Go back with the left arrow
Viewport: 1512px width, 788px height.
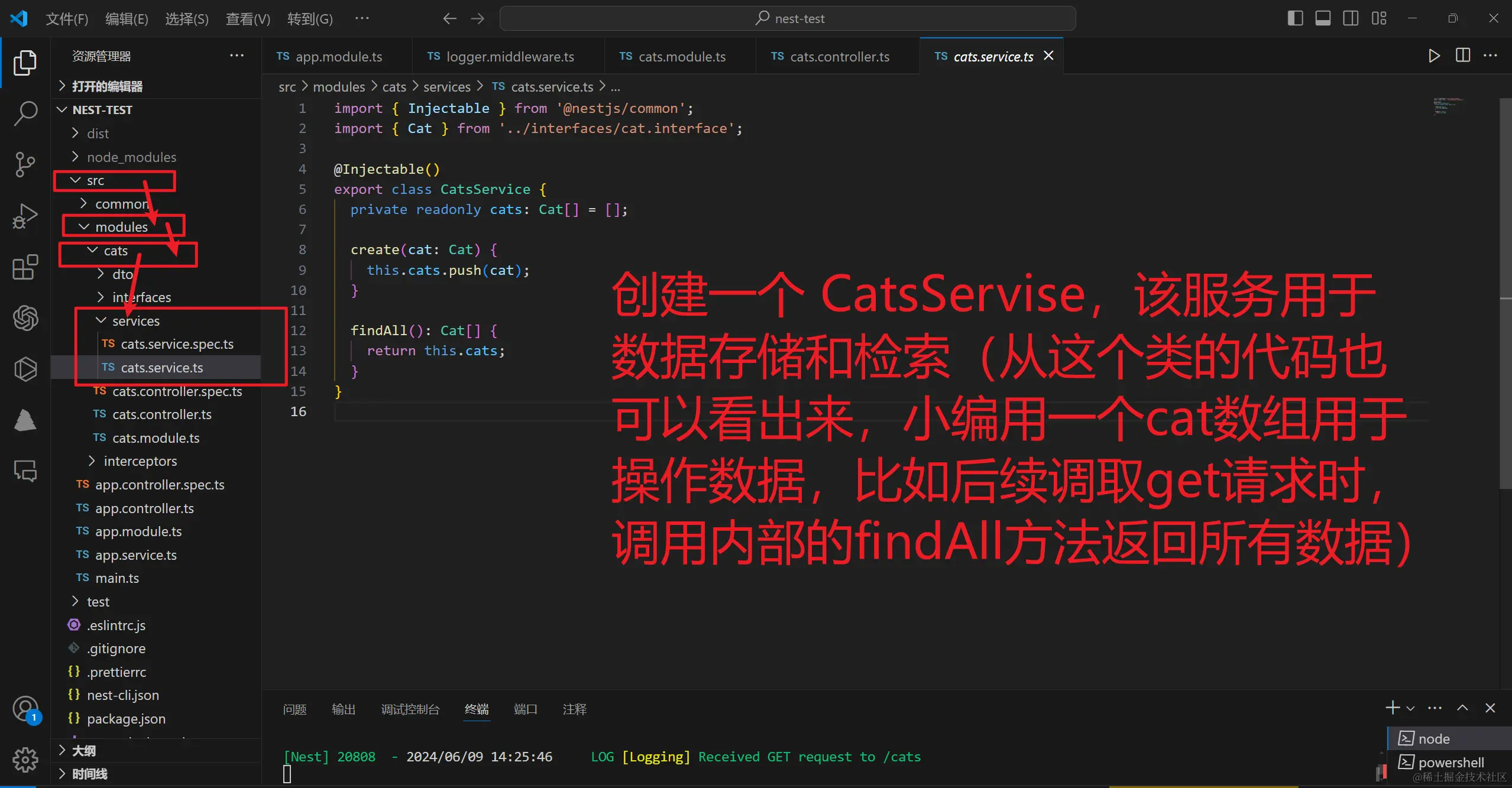449,19
